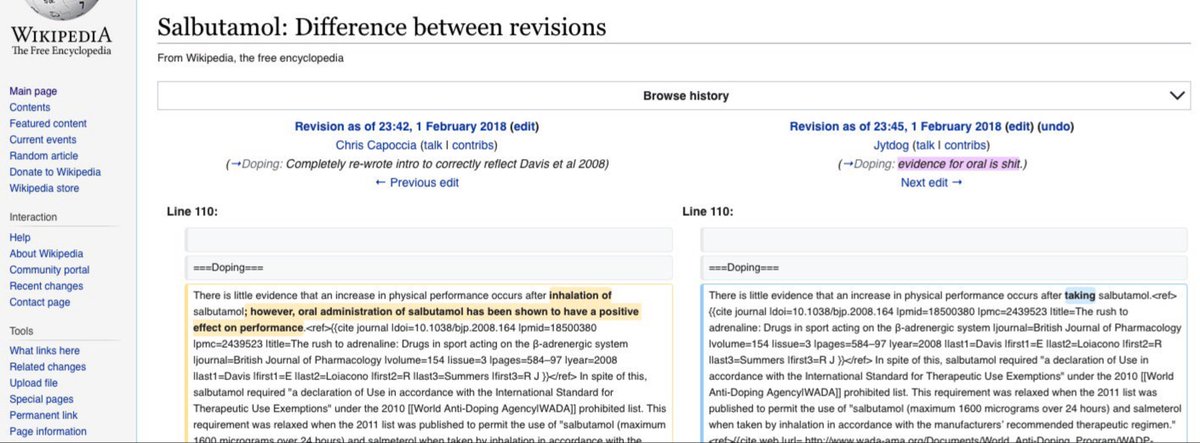
Task: Open What links here tool
Action: (45, 351)
